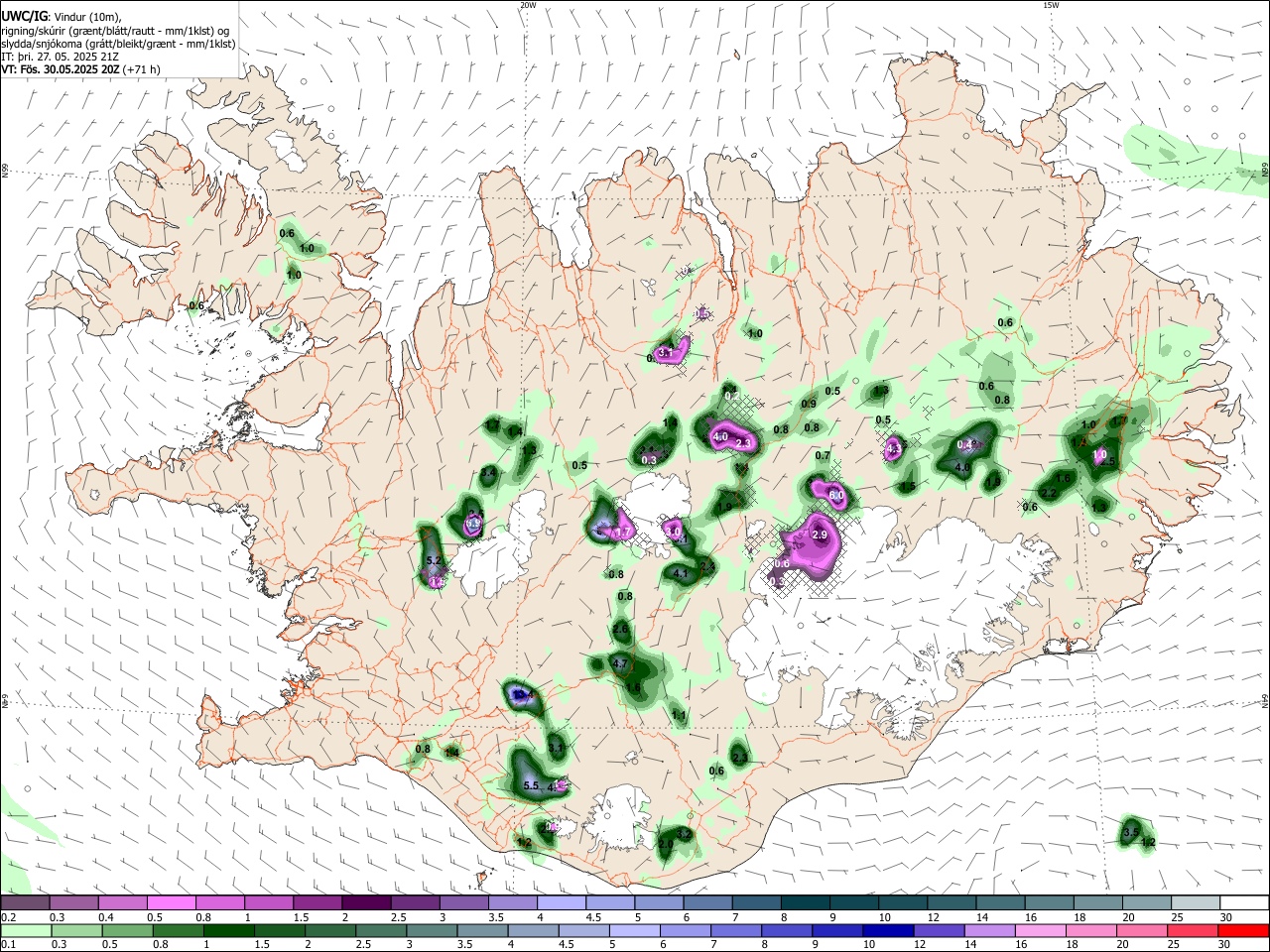Click the 2.6 rain value on the map
The width and height of the screenshot is (1270, 952).
621,629
